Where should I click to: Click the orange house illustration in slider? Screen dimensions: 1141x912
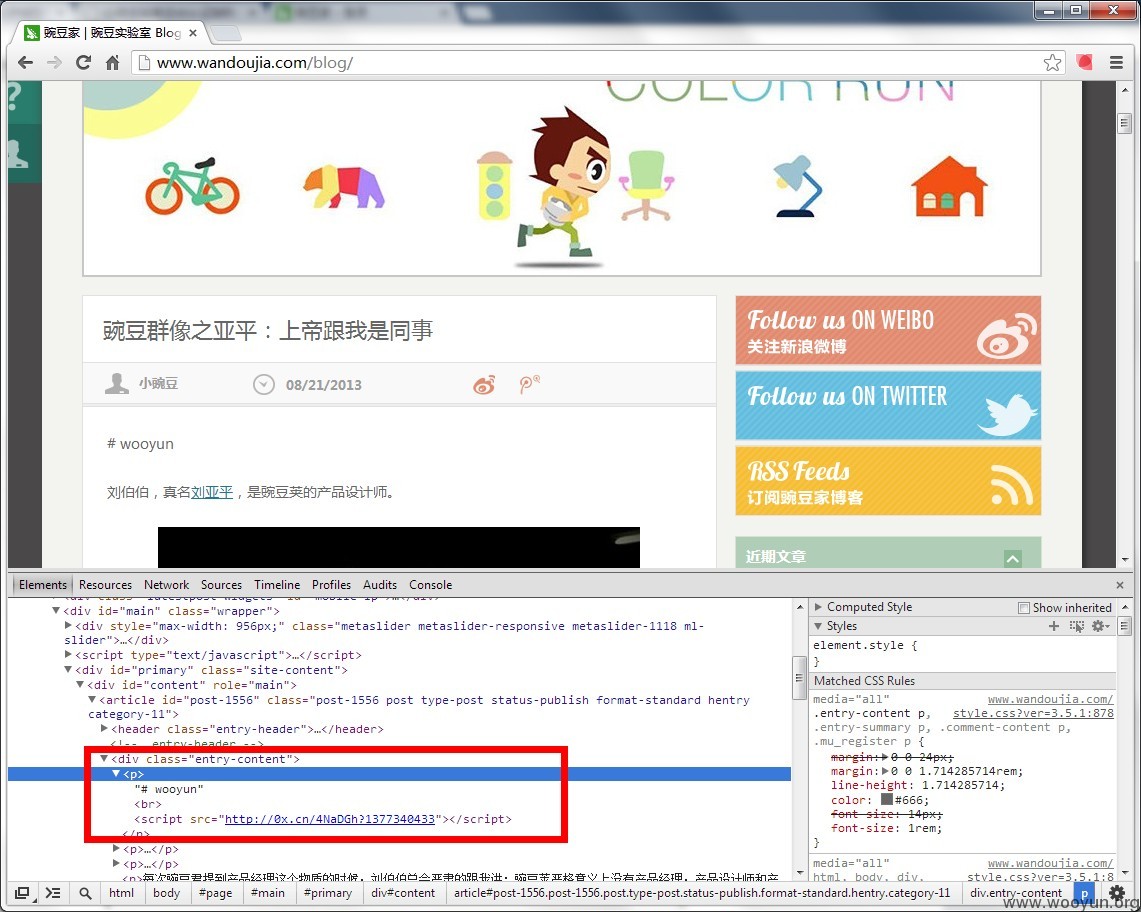[948, 186]
